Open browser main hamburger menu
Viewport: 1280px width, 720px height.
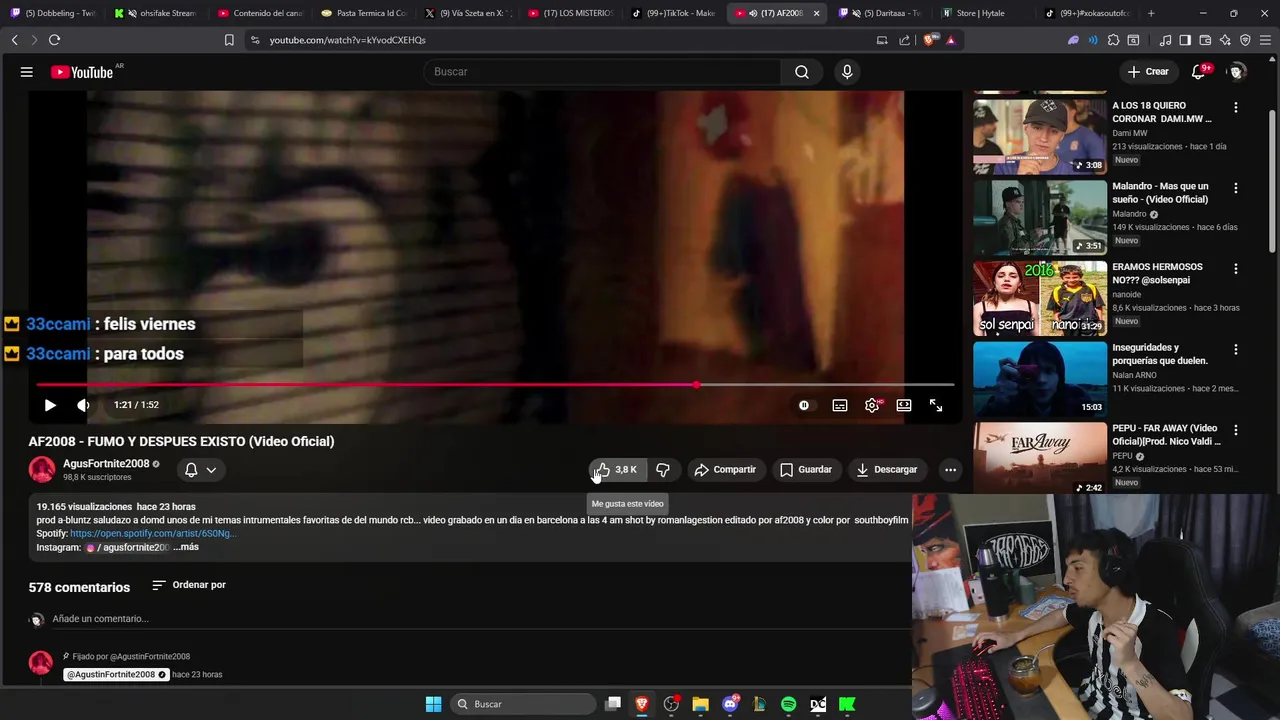tap(1266, 40)
